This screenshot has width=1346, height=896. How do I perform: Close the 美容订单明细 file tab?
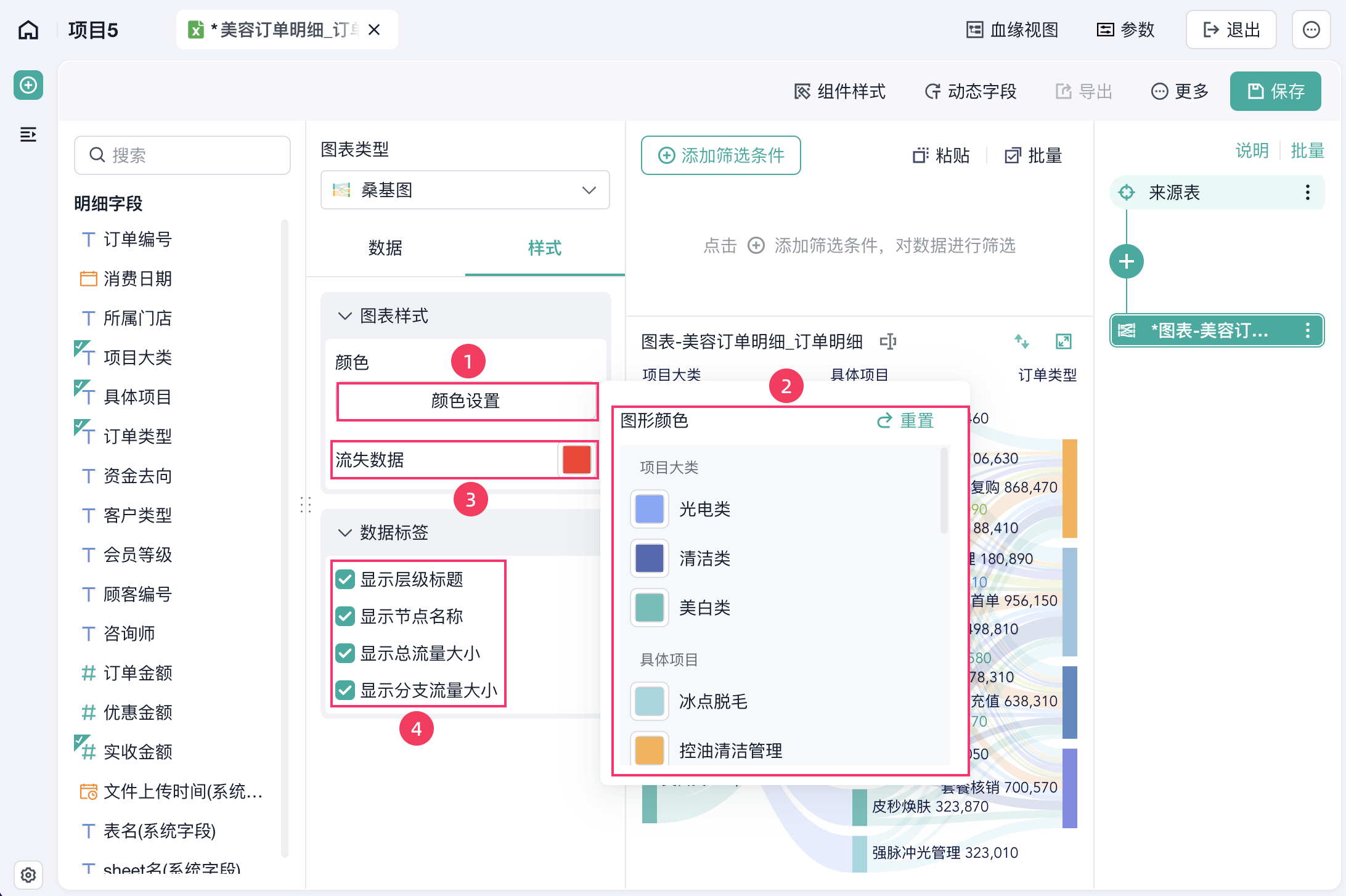point(374,30)
